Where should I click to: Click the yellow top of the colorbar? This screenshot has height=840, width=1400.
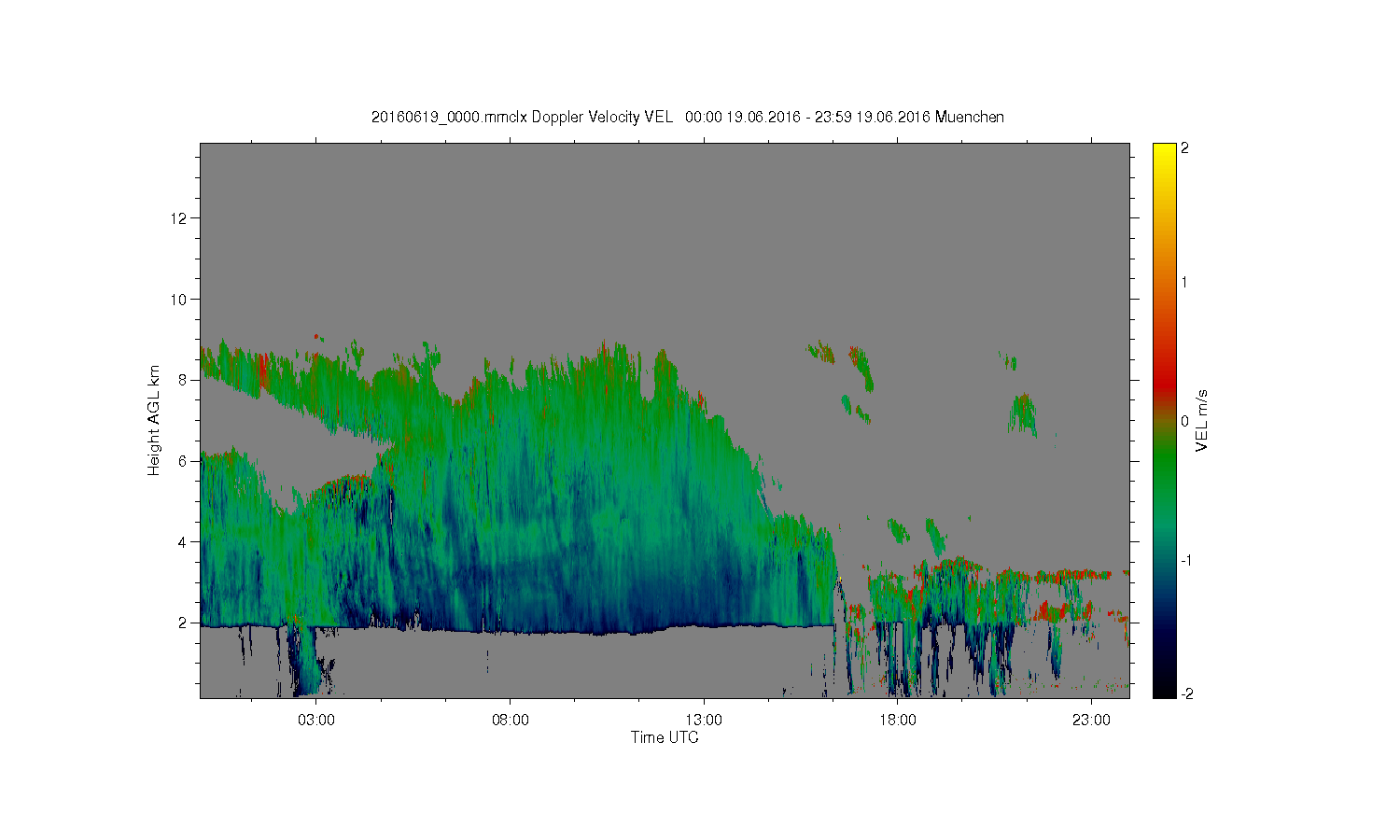click(1164, 149)
